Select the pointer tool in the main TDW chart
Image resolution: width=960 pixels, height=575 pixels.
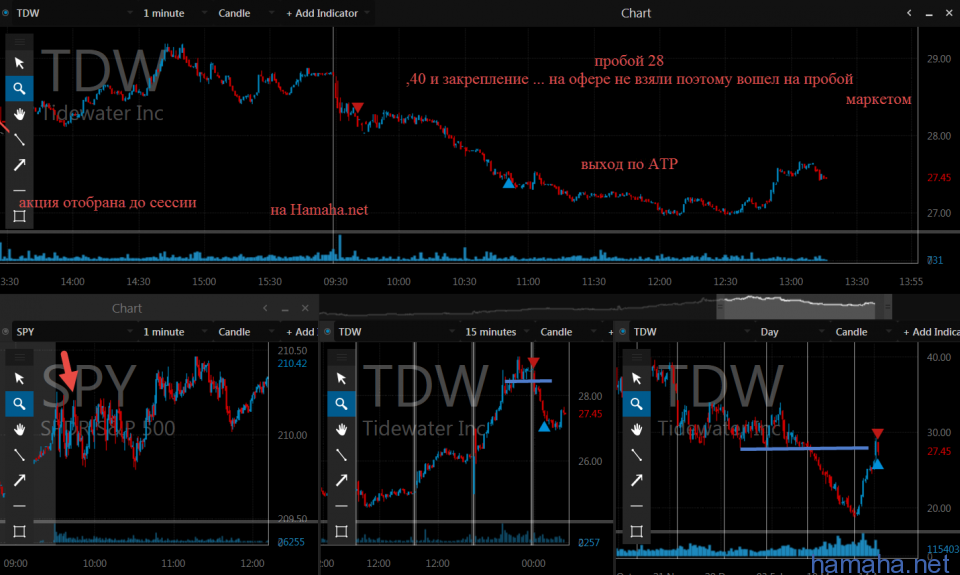tap(19, 63)
